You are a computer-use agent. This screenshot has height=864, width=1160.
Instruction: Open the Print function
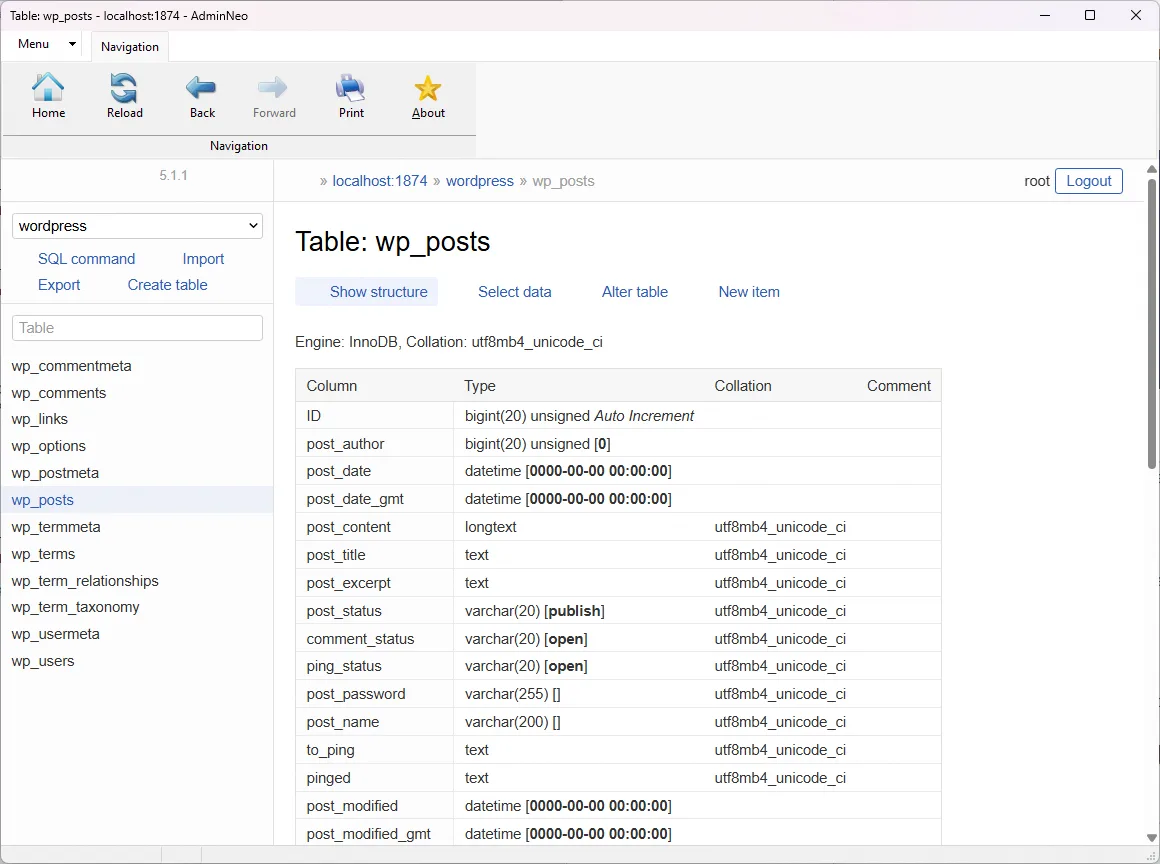[351, 95]
